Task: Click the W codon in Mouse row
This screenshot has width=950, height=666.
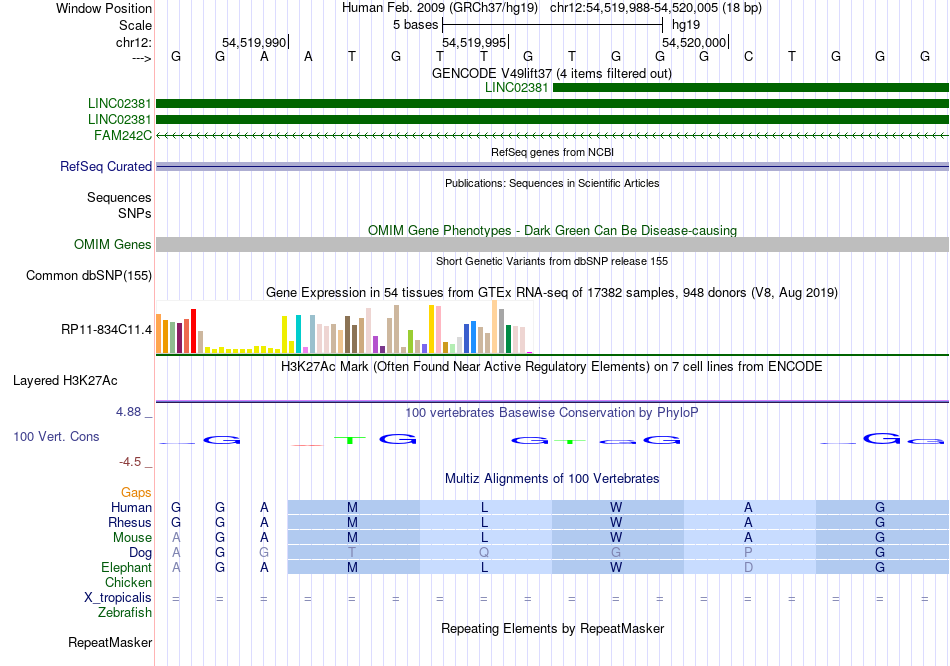Action: tap(616, 538)
